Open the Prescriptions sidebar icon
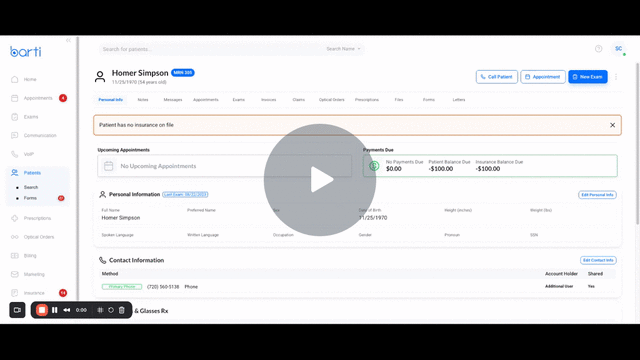 point(15,218)
